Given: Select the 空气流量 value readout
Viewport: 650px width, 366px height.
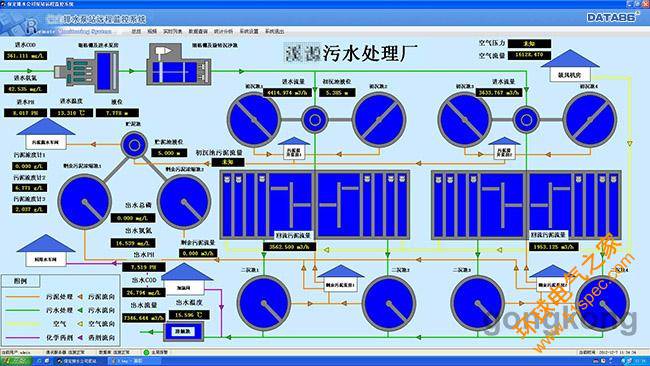Looking at the screenshot, I should [529, 55].
